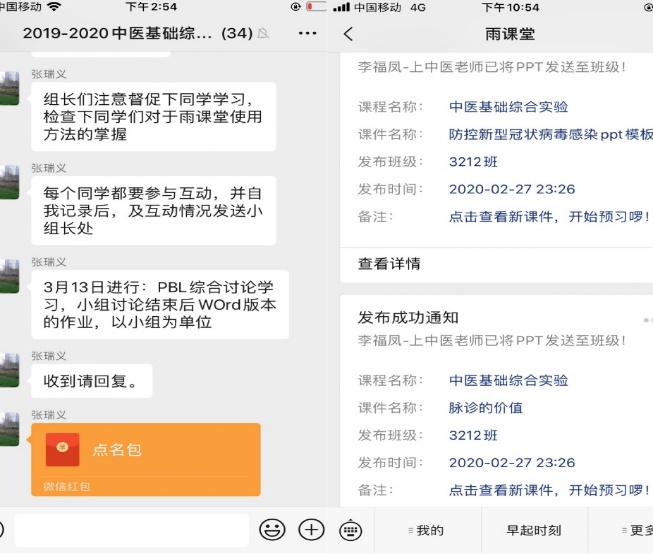Viewport: 653px width, 554px height.
Task: Open the 点名包 red packet
Action: pos(146,459)
